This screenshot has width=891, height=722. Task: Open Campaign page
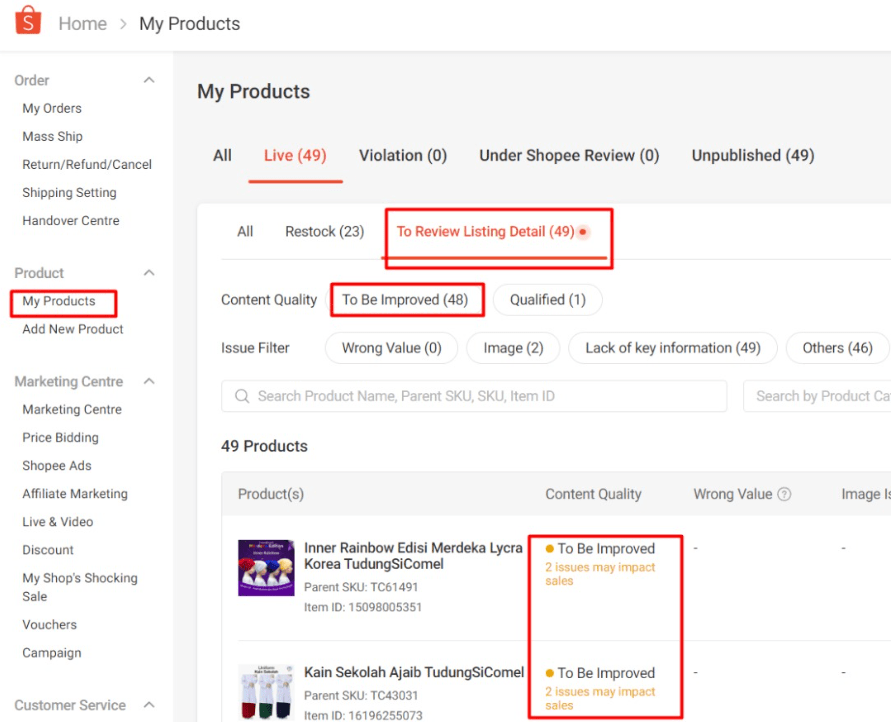click(52, 653)
